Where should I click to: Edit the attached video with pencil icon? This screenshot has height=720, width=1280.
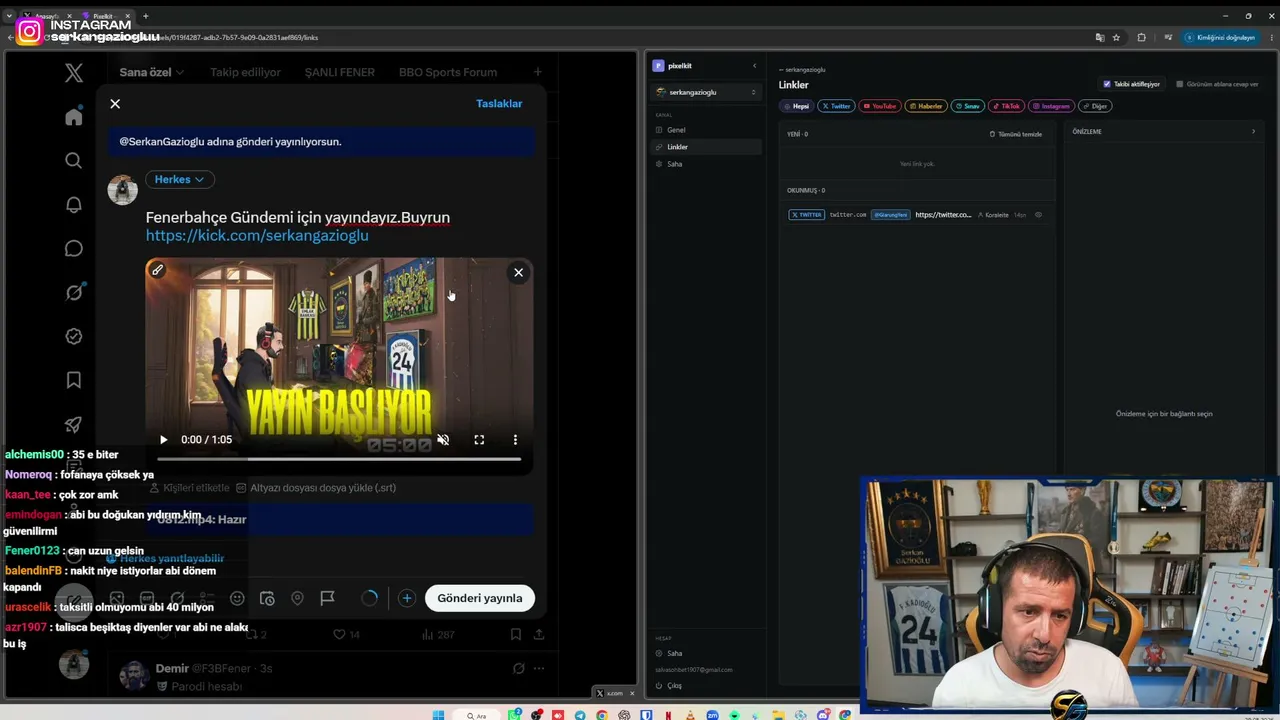157,270
